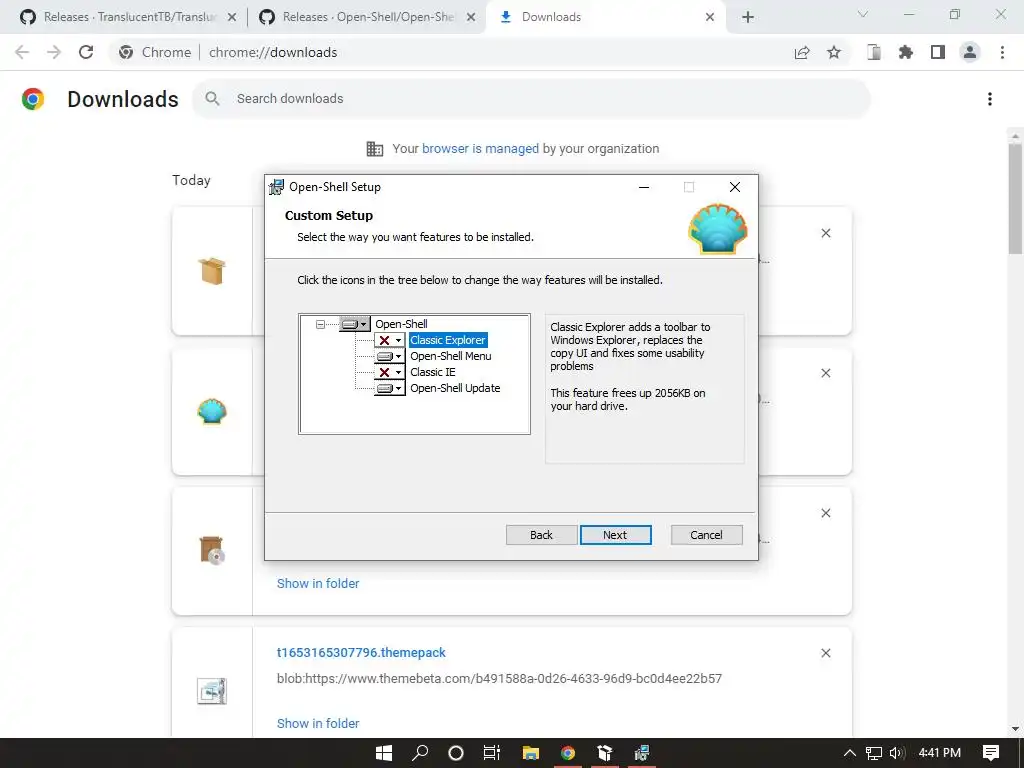Open the volume control in system tray
Viewport: 1024px width, 768px height.
(x=897, y=753)
